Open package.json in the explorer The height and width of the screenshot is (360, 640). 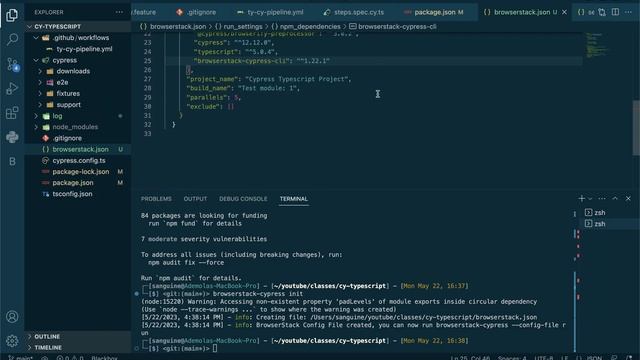click(x=78, y=183)
